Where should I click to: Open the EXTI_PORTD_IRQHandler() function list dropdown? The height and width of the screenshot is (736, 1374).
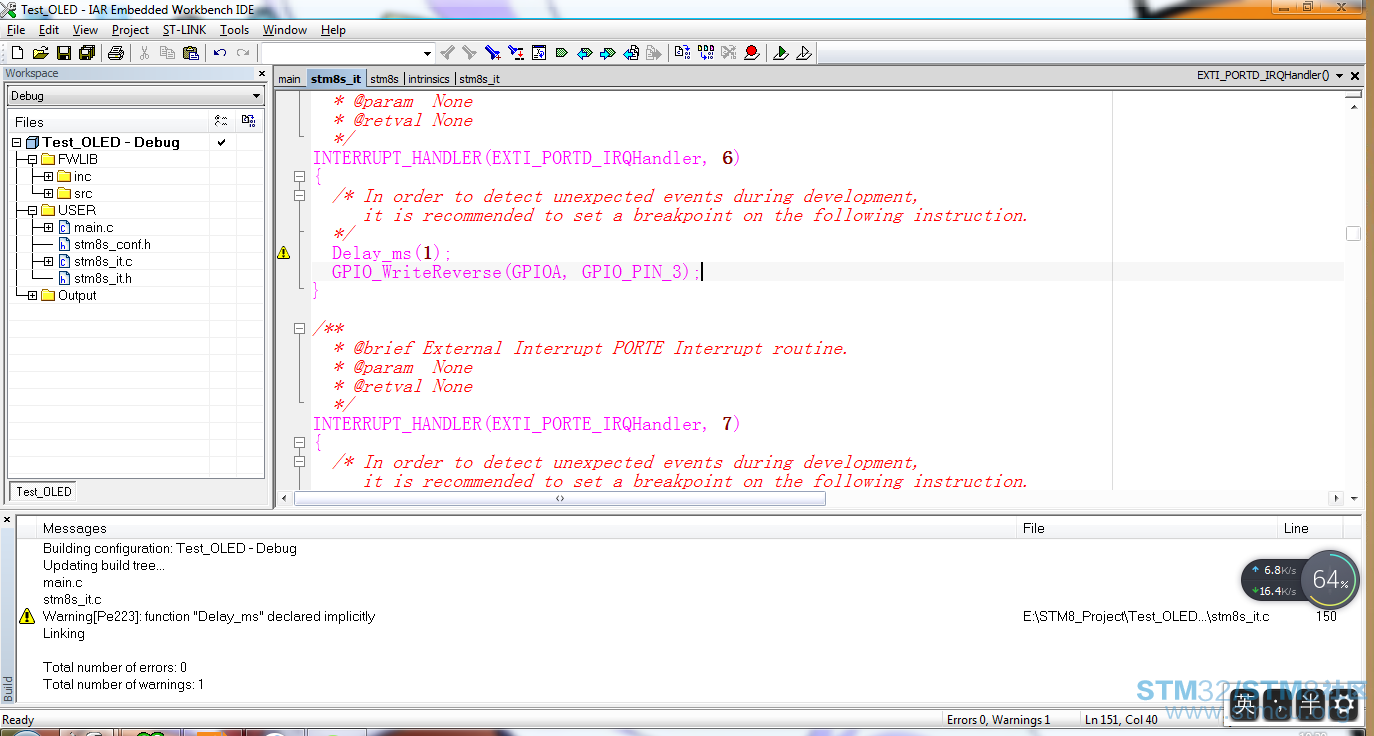(x=1339, y=76)
